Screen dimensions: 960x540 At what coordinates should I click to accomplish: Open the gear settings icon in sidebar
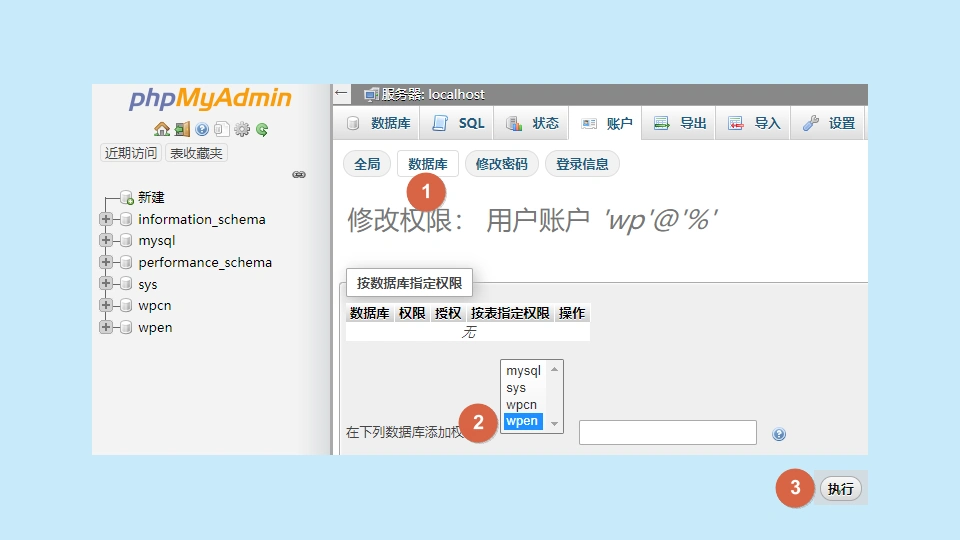[x=241, y=129]
